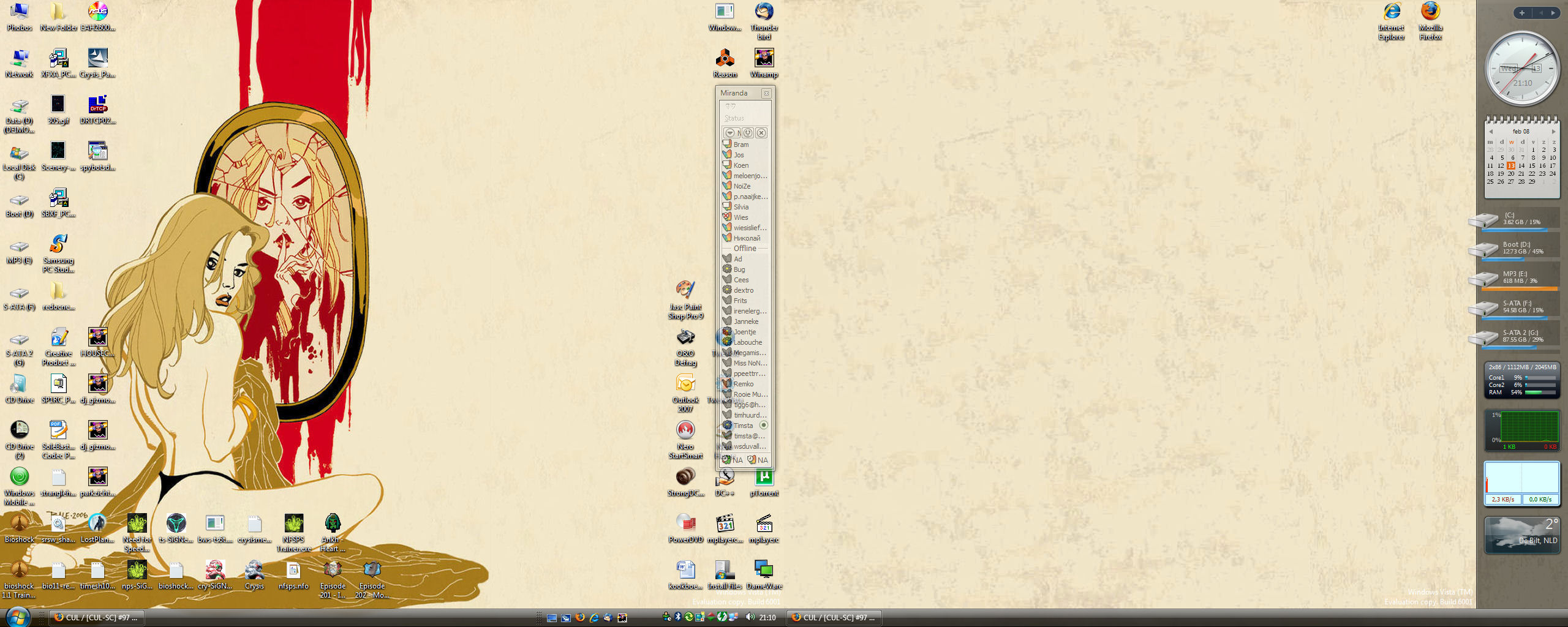Open the MP3 (E) drive icon
1568x627 pixels.
(x=19, y=252)
